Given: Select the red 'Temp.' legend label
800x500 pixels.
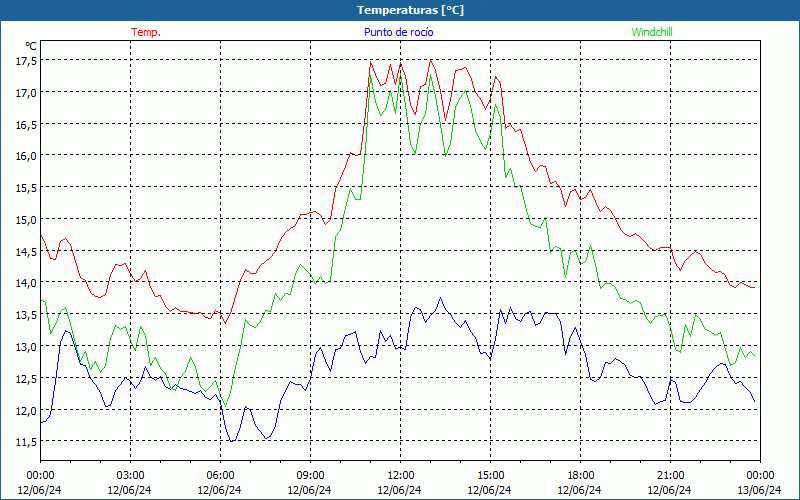Looking at the screenshot, I should click(146, 32).
